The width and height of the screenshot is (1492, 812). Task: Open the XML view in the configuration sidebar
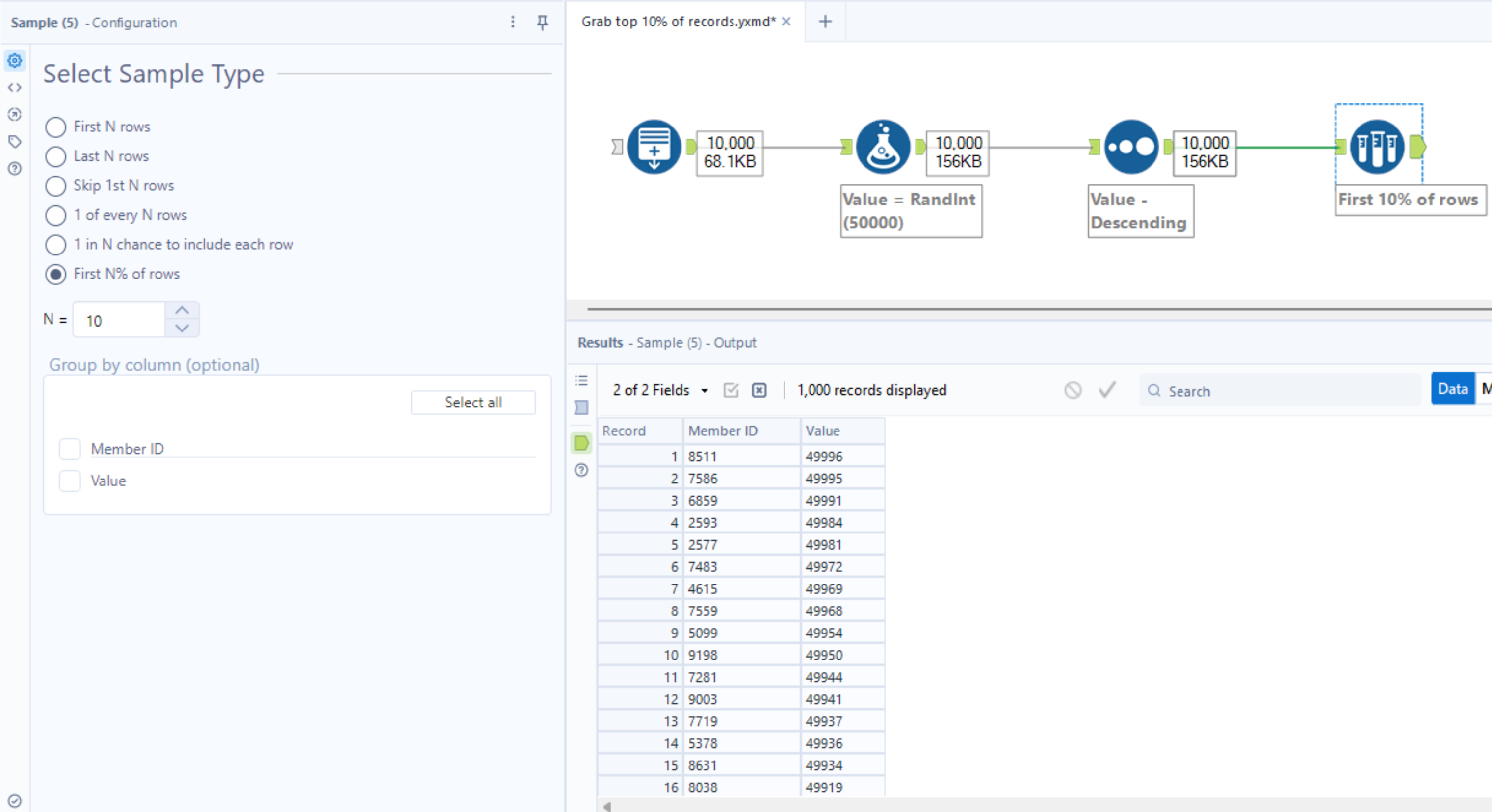point(15,87)
